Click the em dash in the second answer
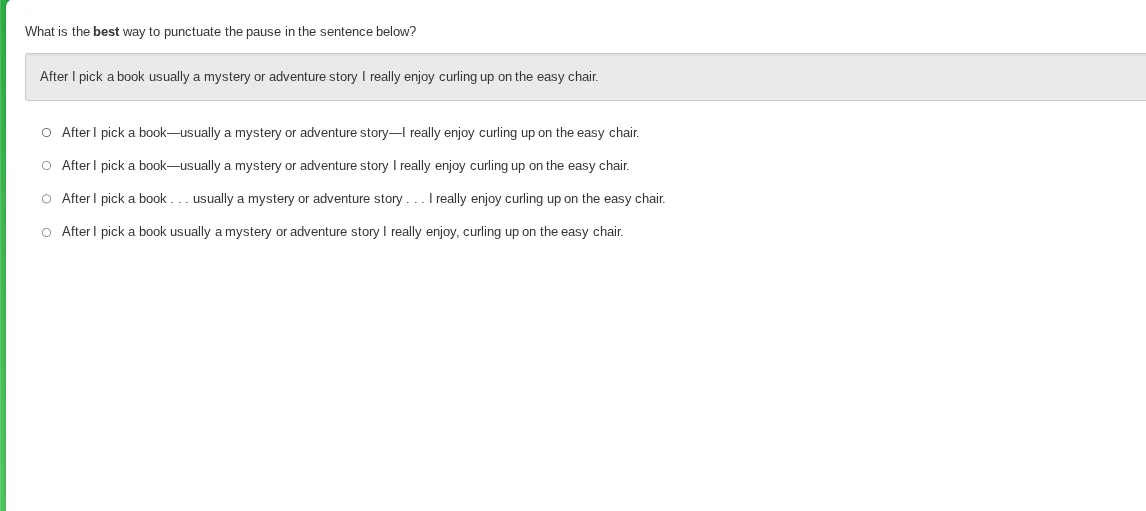 [173, 166]
